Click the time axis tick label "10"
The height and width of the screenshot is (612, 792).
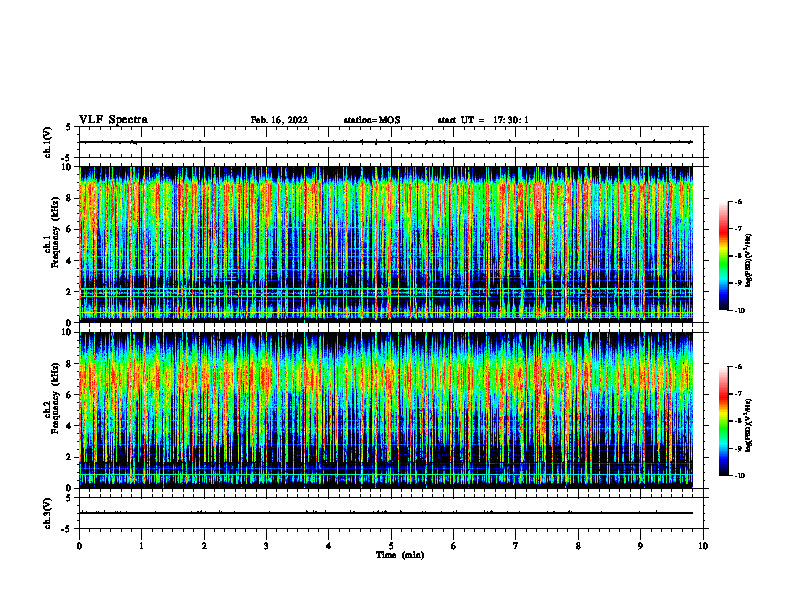[703, 546]
